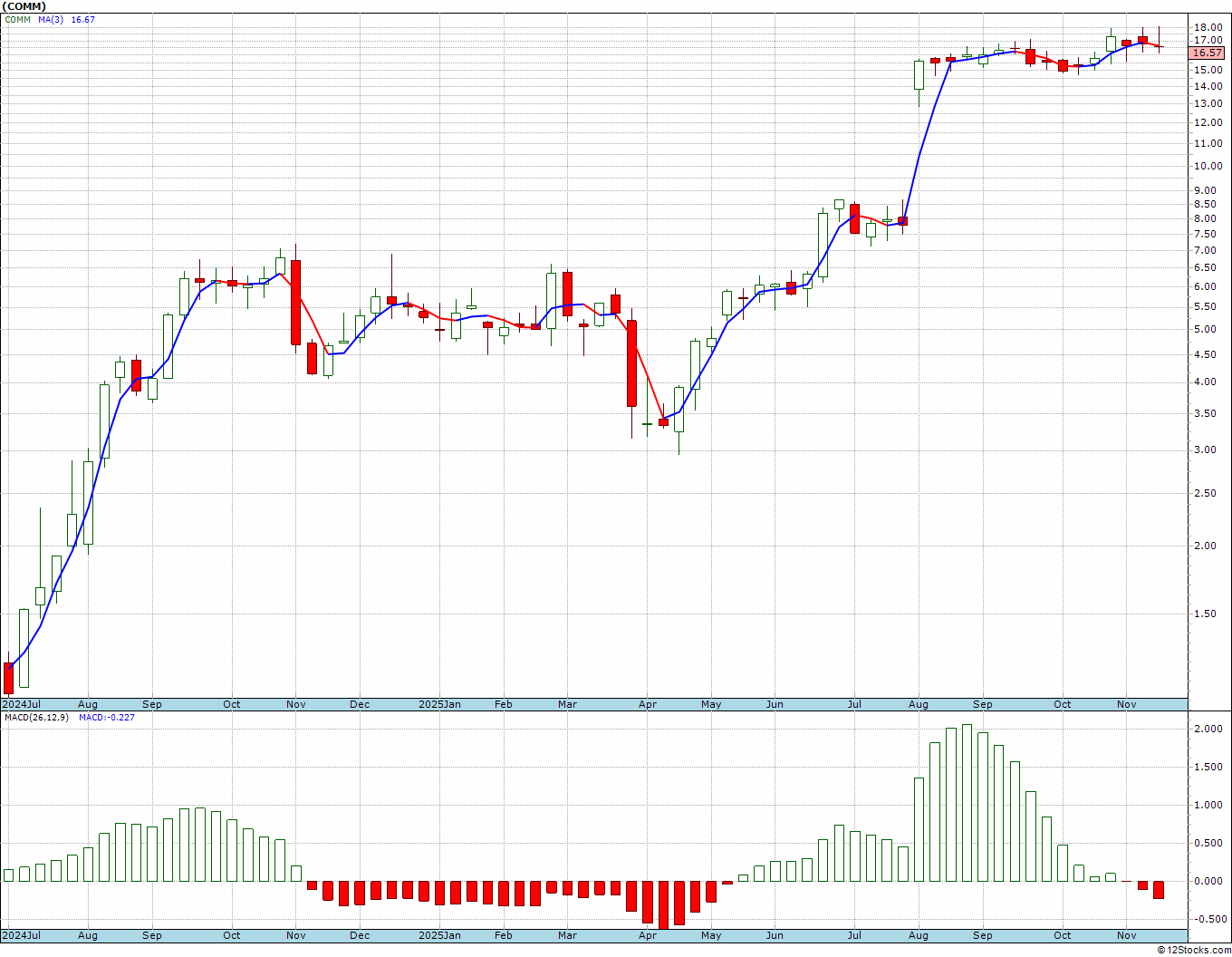Click the 10.00 price axis label

1209,166
